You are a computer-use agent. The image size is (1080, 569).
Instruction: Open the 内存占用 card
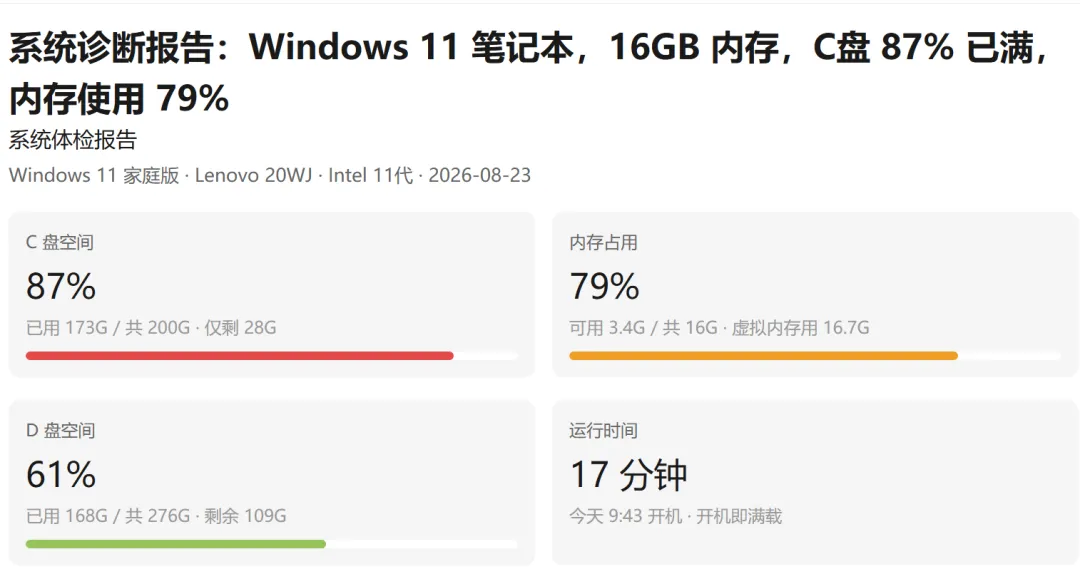tap(815, 294)
